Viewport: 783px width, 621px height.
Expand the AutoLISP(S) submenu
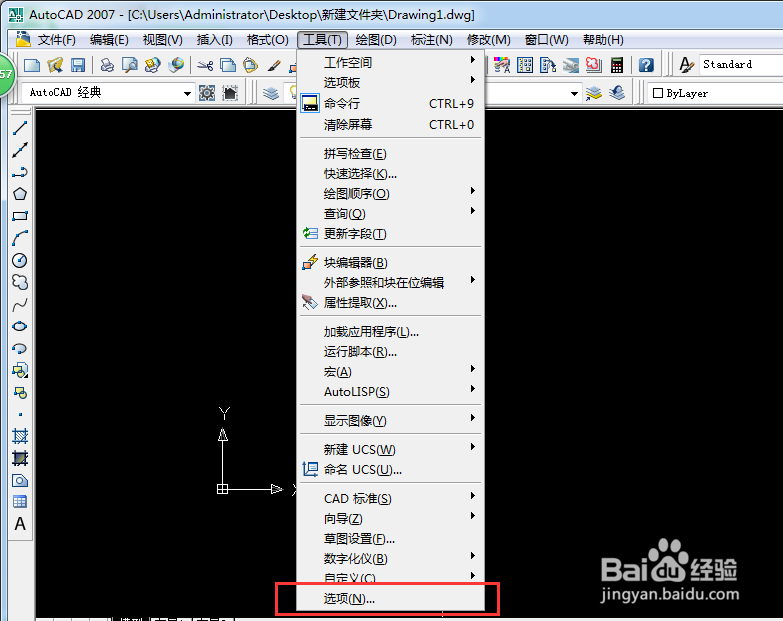point(390,392)
